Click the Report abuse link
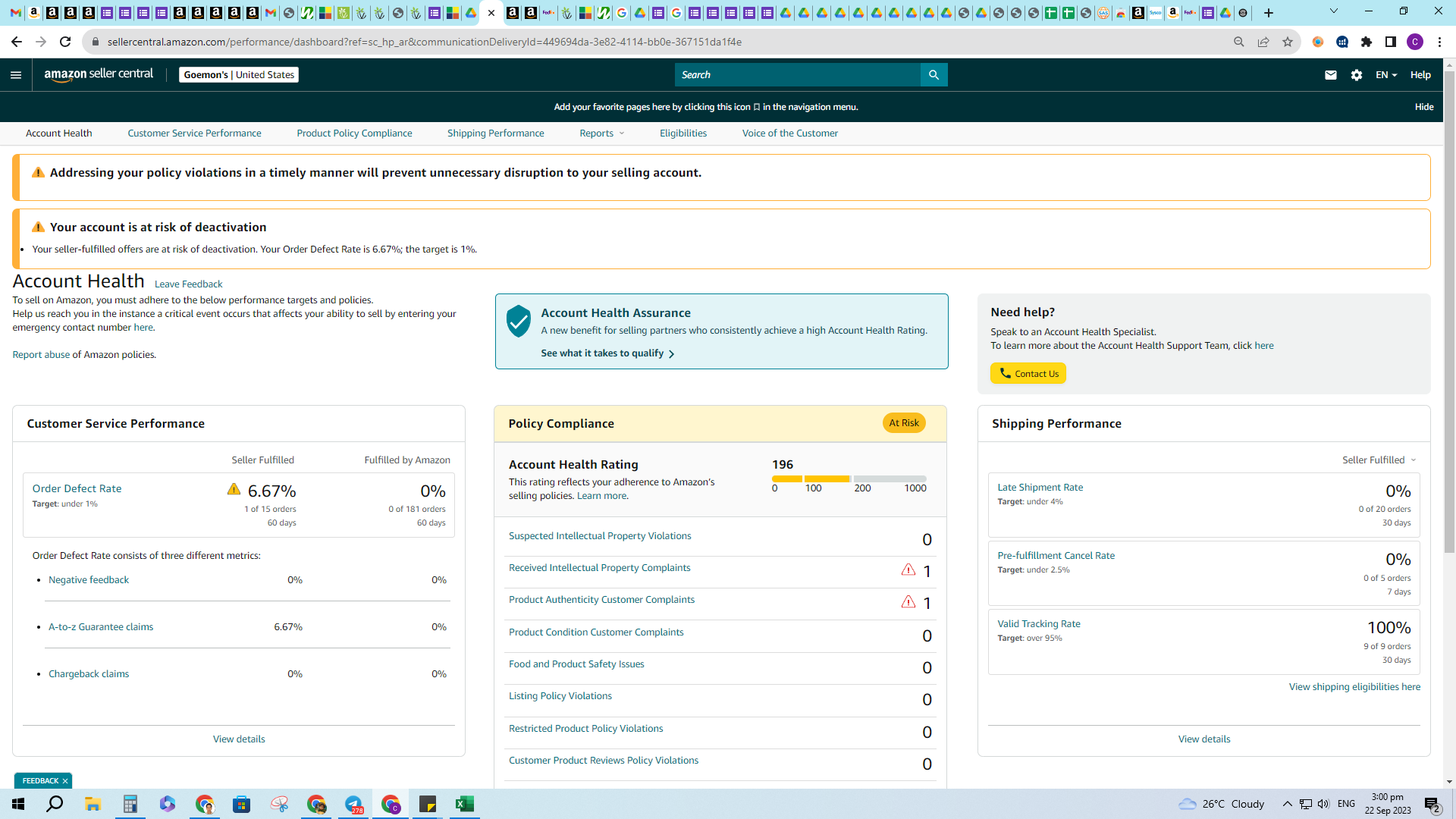The width and height of the screenshot is (1456, 819). (41, 355)
